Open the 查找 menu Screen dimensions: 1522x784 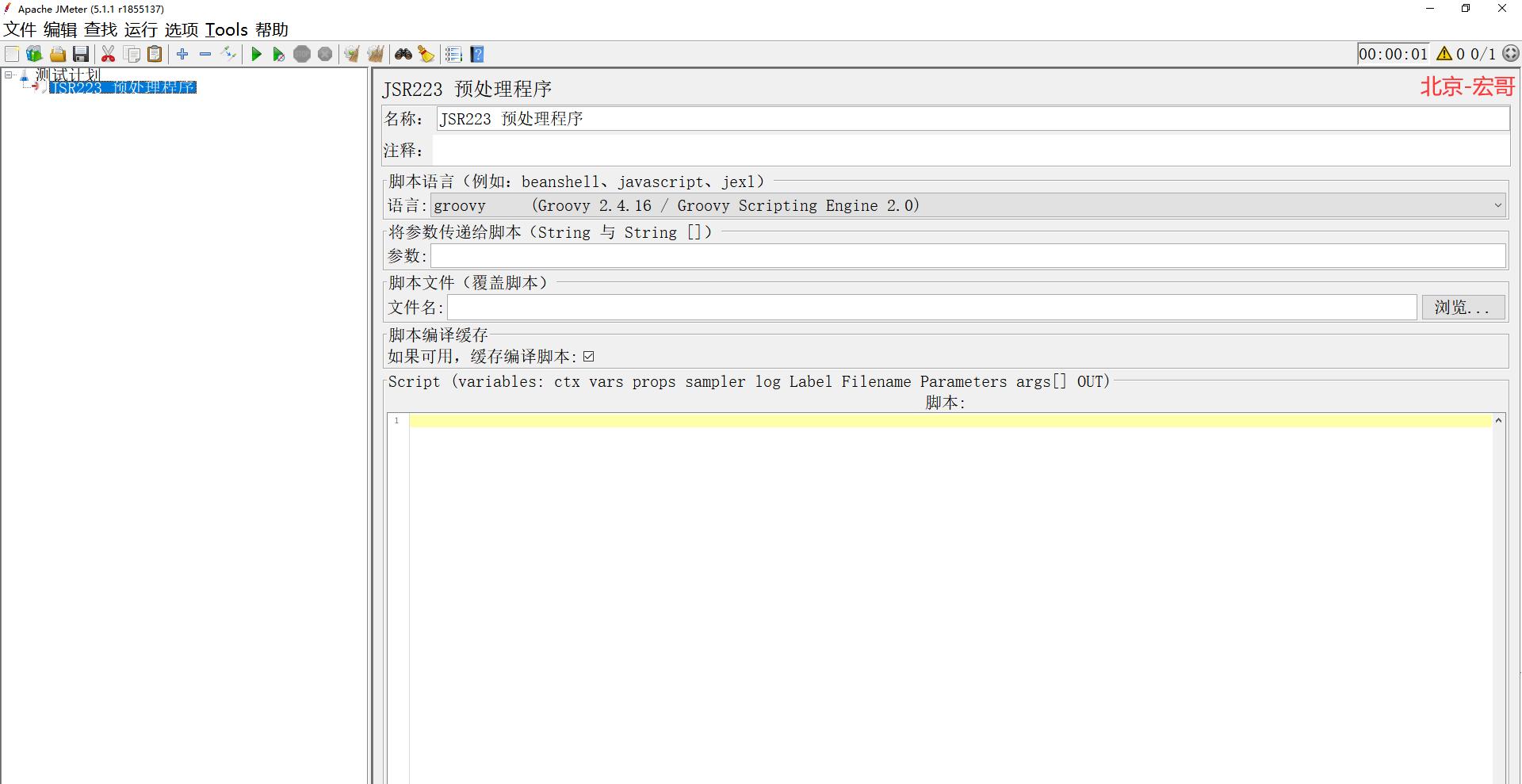(x=101, y=30)
